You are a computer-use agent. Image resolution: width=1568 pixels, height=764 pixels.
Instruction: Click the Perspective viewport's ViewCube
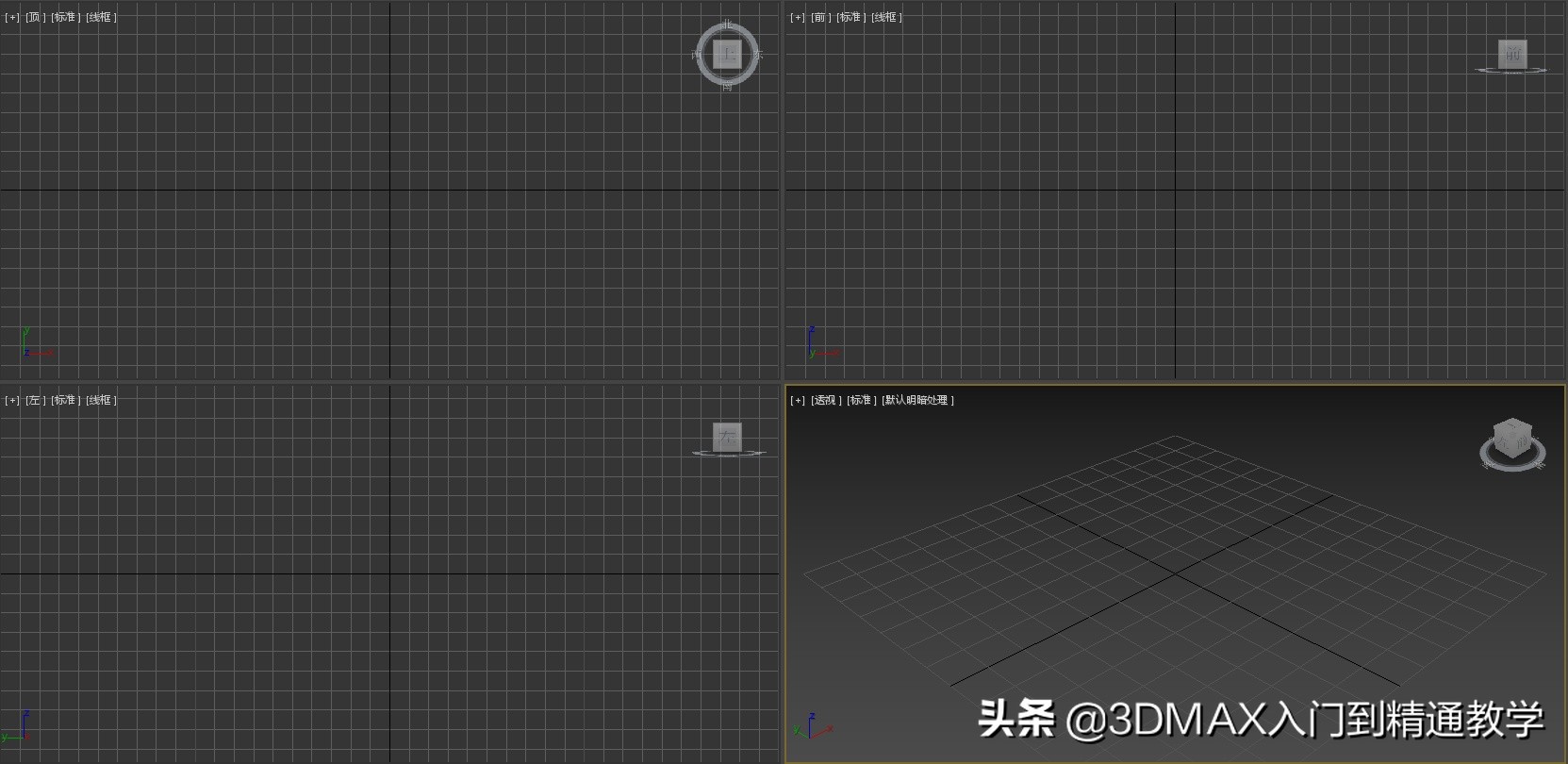[1512, 439]
